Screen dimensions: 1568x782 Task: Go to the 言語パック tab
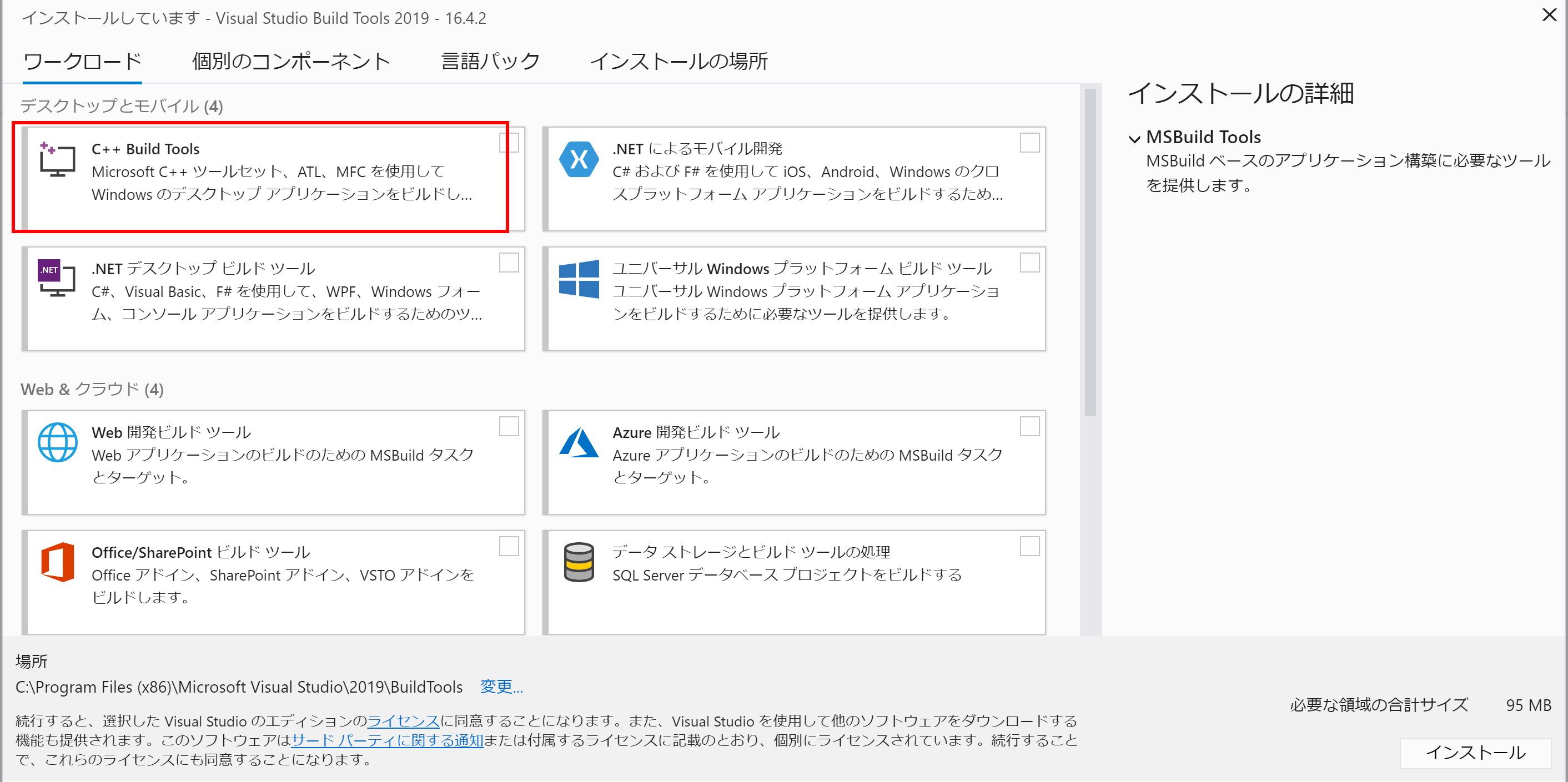click(x=491, y=62)
